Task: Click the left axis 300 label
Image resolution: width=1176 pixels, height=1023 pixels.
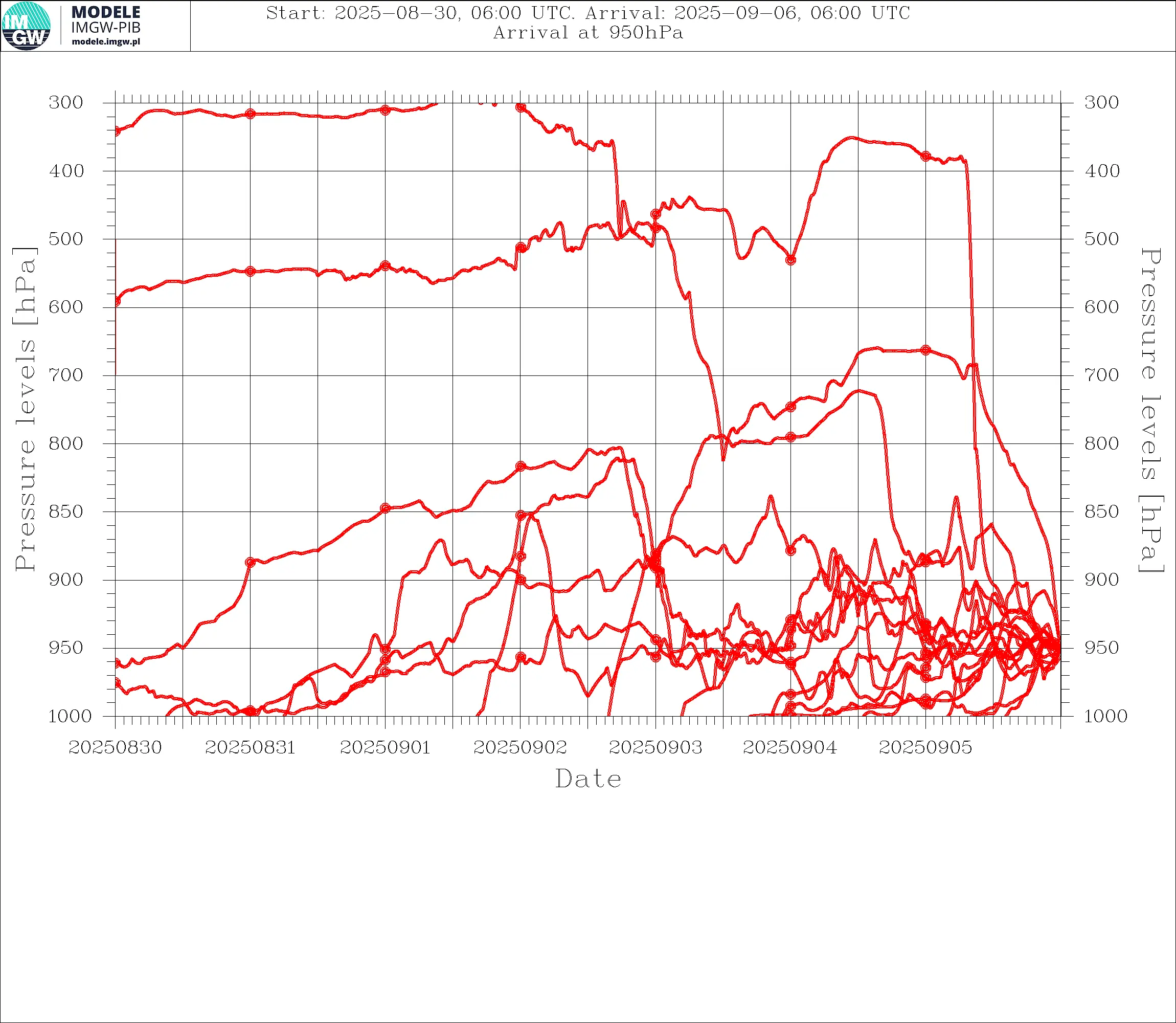Action: click(66, 103)
